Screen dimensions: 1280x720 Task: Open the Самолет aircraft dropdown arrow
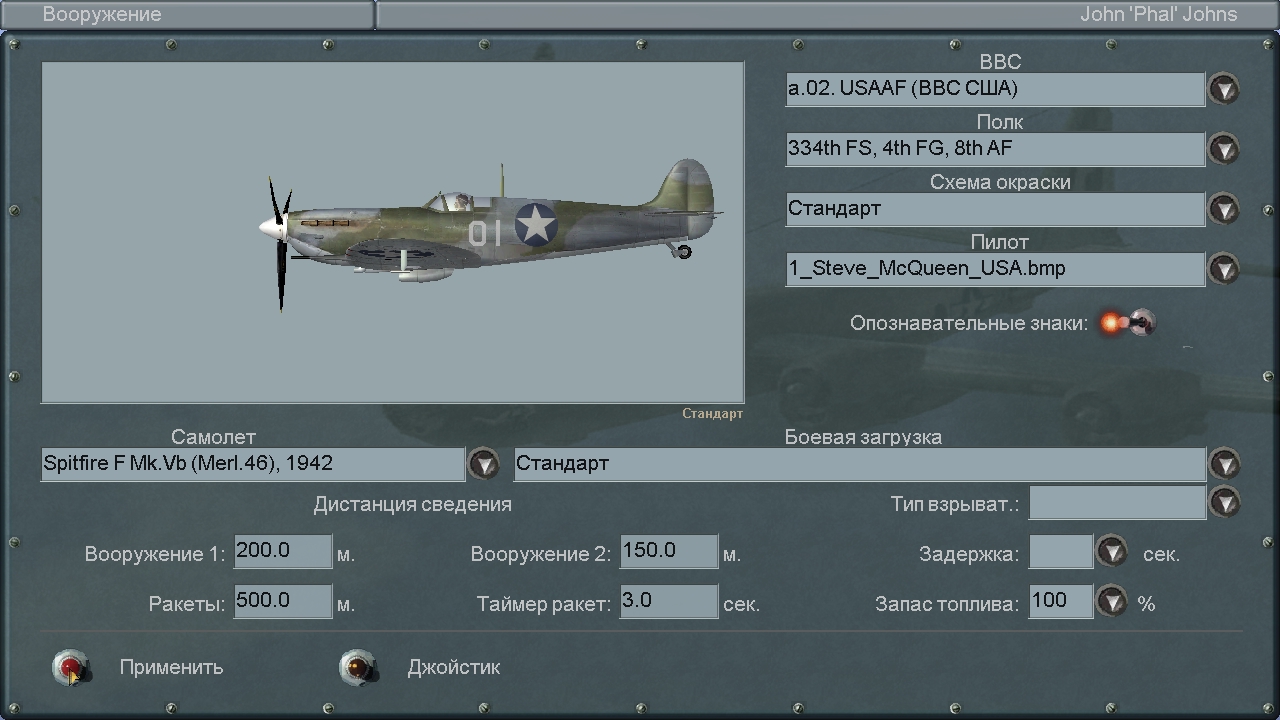484,464
